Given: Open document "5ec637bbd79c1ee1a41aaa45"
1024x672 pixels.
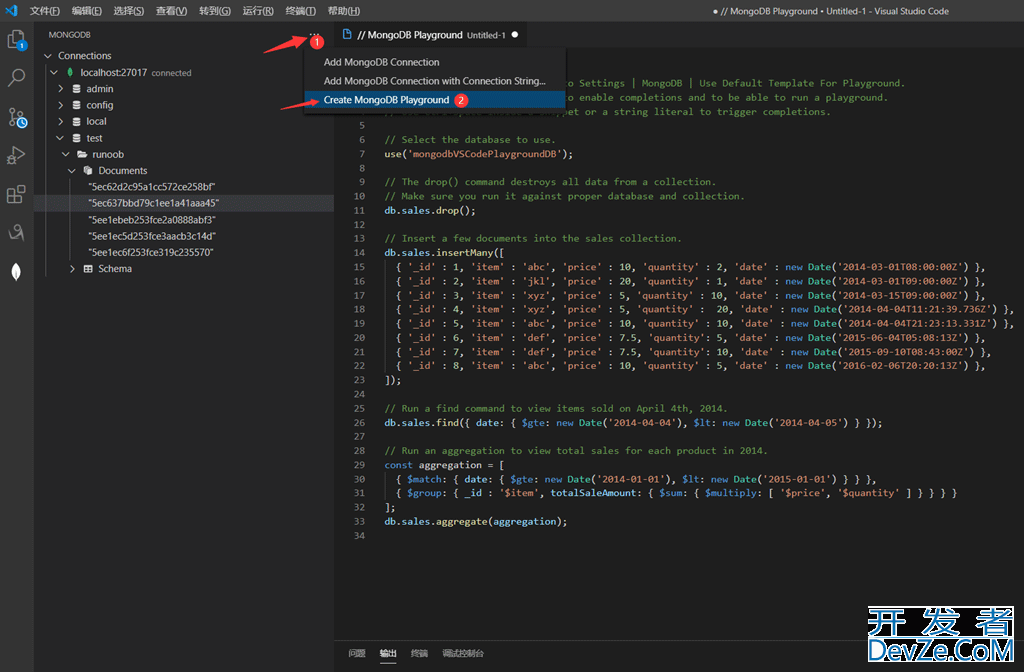Looking at the screenshot, I should (x=153, y=203).
